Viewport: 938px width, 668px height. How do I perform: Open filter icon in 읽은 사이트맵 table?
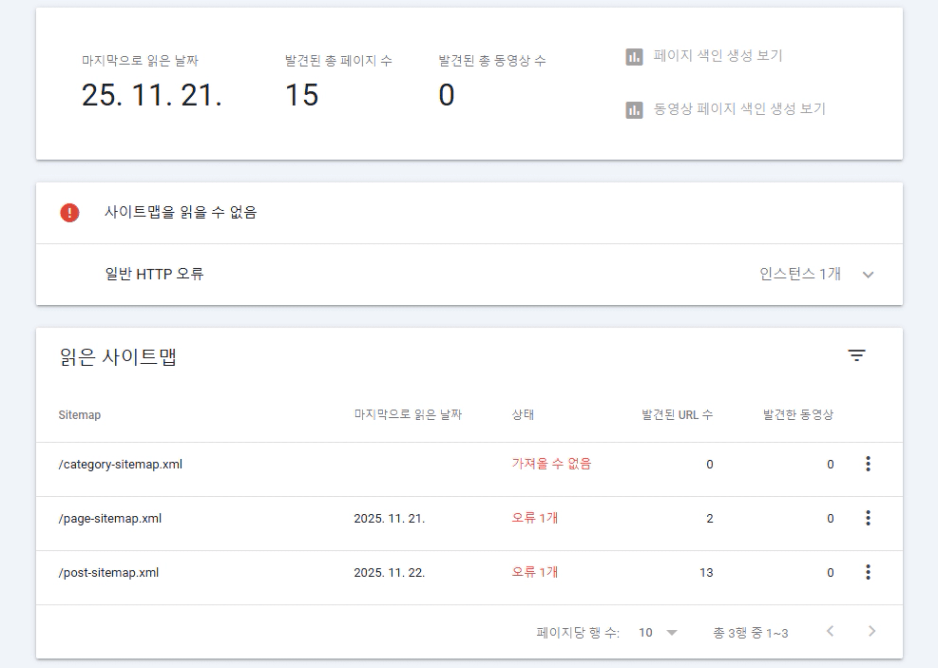point(857,355)
